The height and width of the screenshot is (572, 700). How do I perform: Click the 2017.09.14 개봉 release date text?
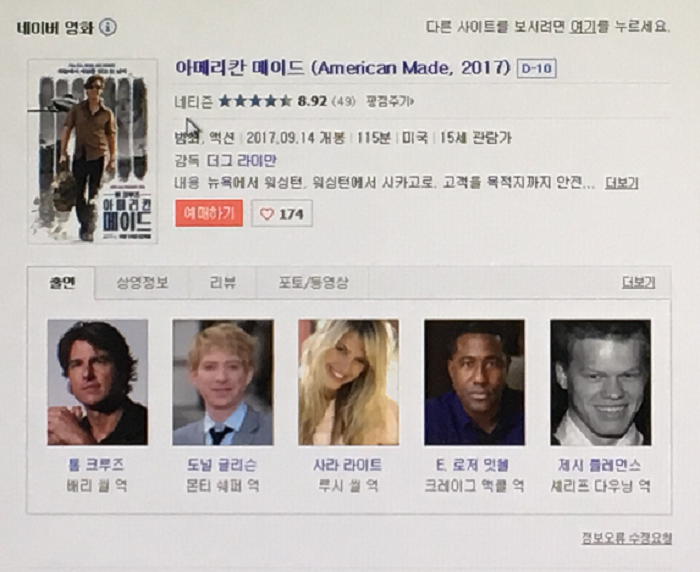point(296,138)
